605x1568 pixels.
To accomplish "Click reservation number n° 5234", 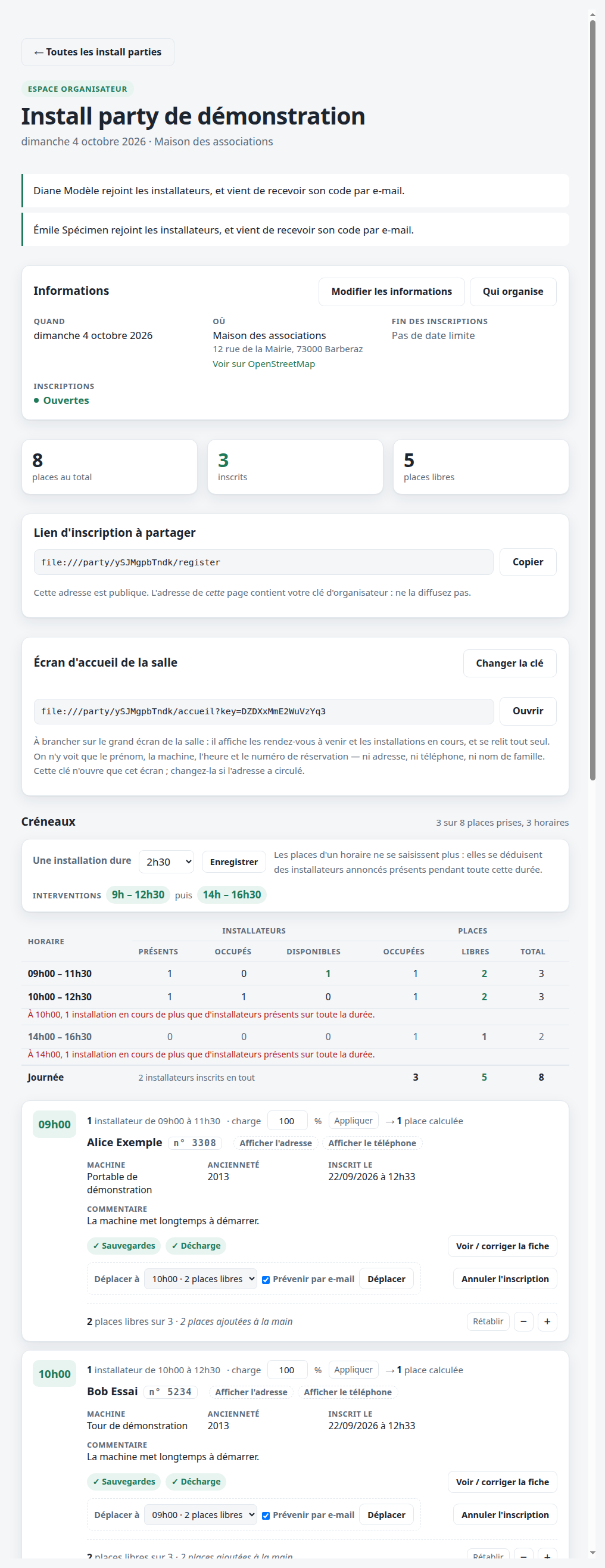I will click(x=170, y=1392).
